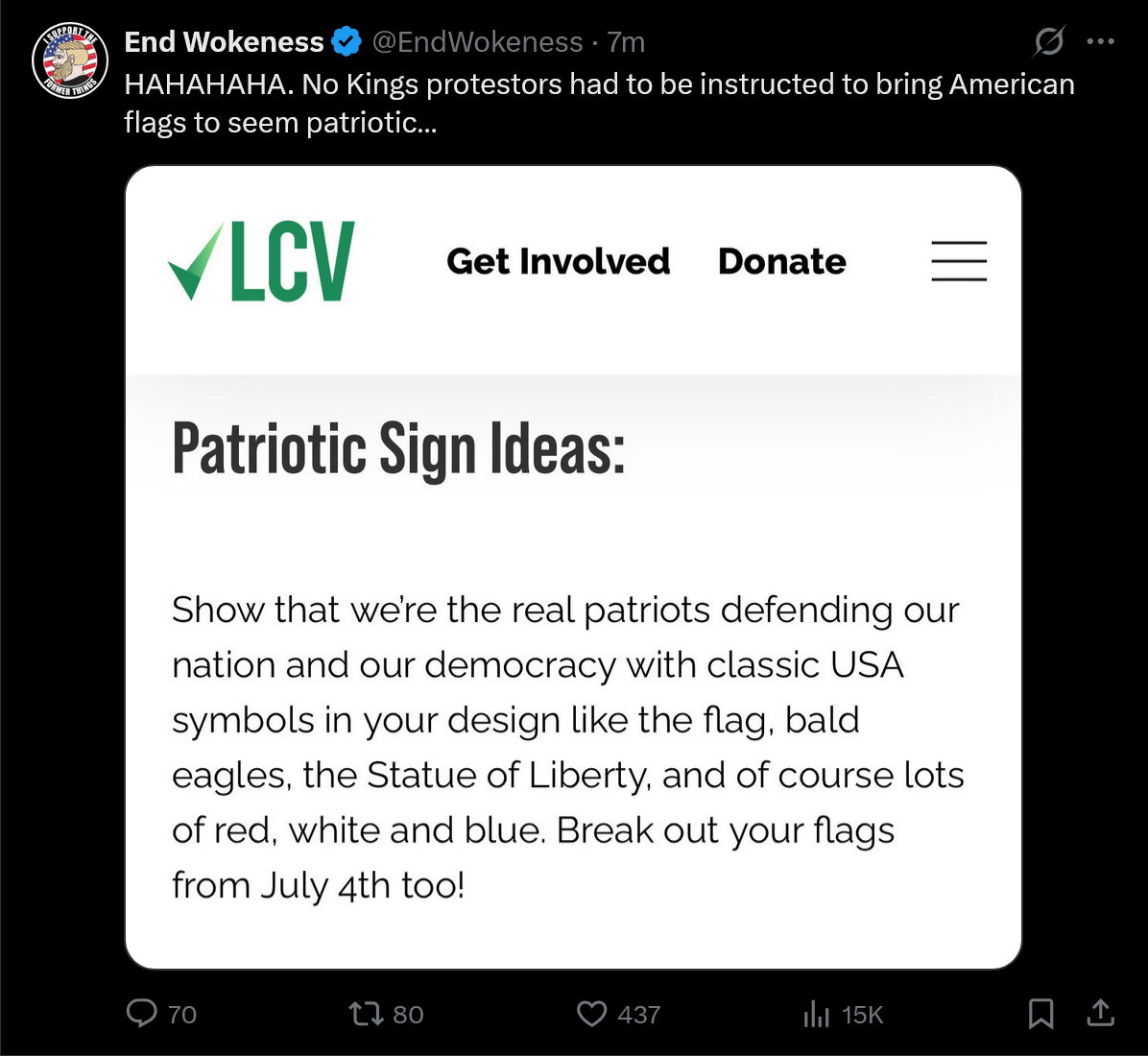Image resolution: width=1148 pixels, height=1056 pixels.
Task: Select Donate in the image
Action: 782,261
